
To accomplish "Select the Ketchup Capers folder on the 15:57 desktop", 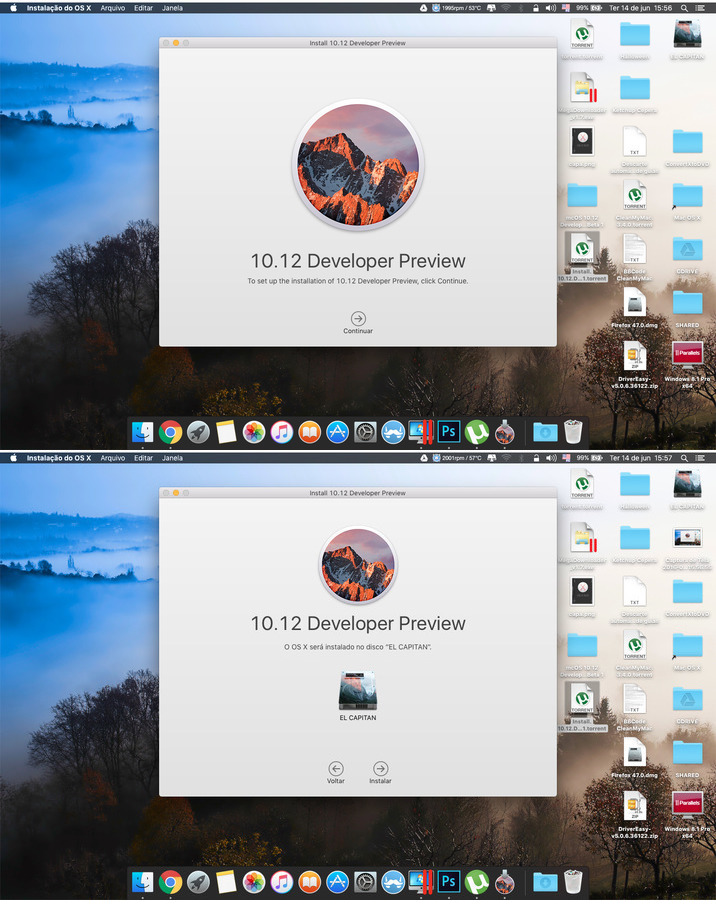I will pos(635,538).
